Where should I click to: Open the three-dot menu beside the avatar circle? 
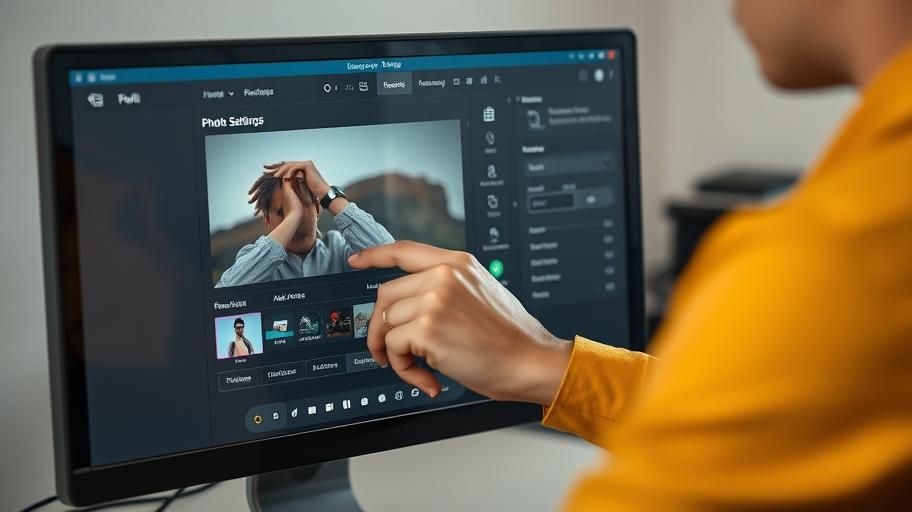click(611, 75)
